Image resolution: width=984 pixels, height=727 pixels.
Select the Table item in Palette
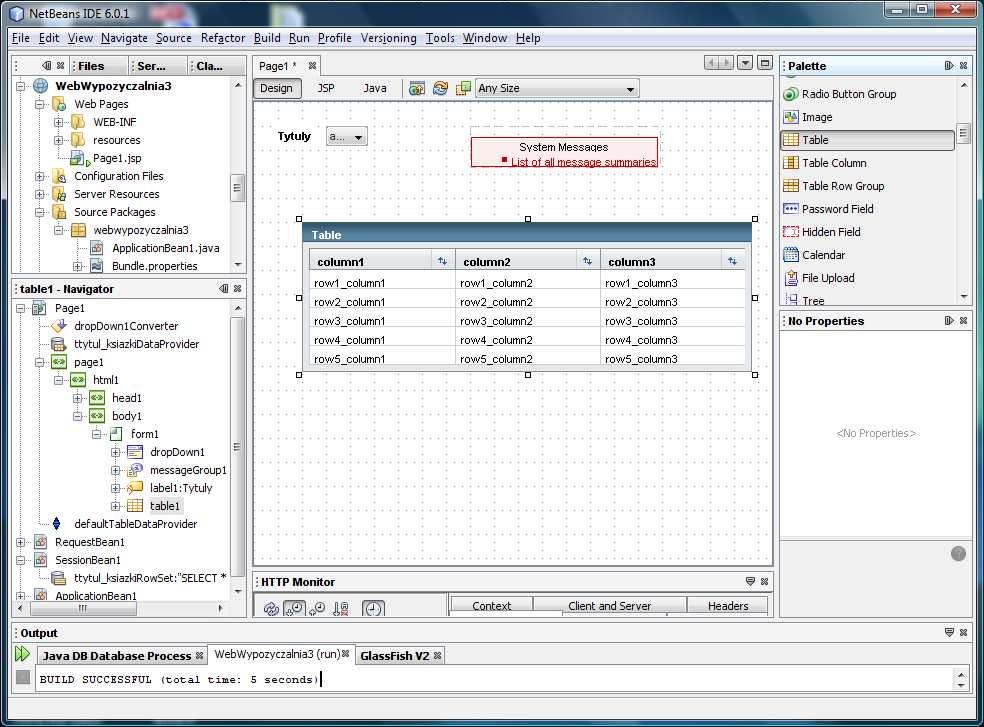(x=868, y=140)
